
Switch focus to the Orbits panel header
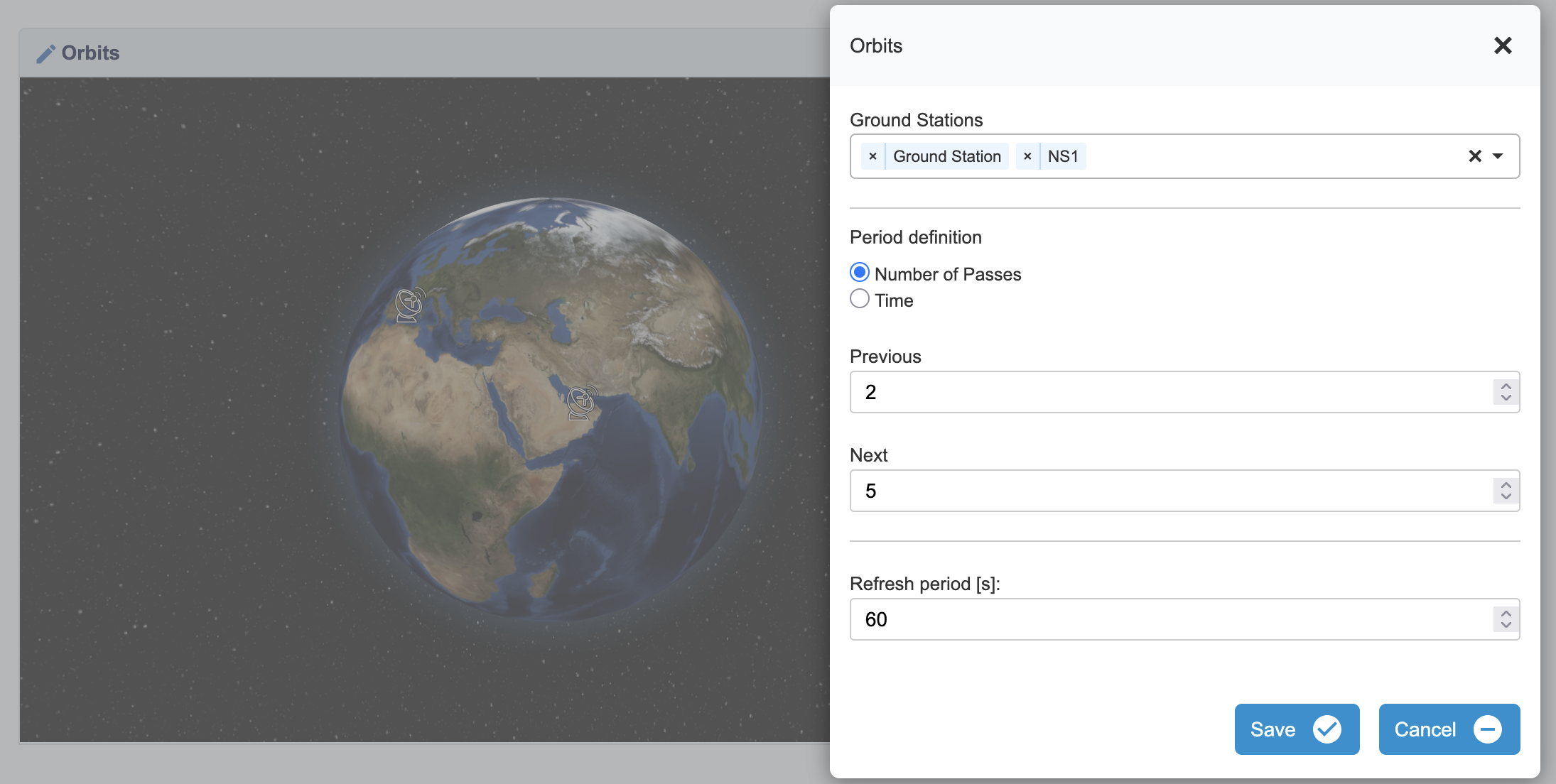[91, 52]
